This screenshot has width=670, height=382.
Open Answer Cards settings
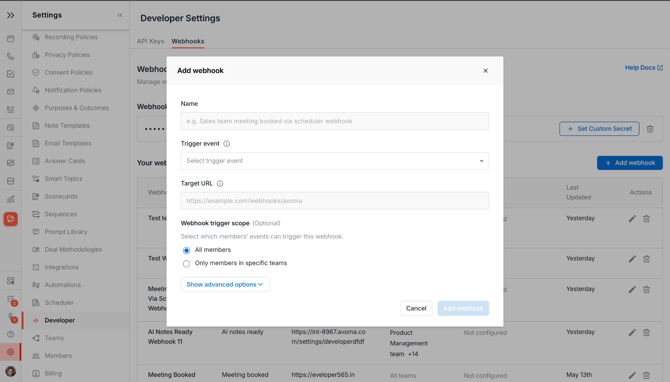pos(65,161)
